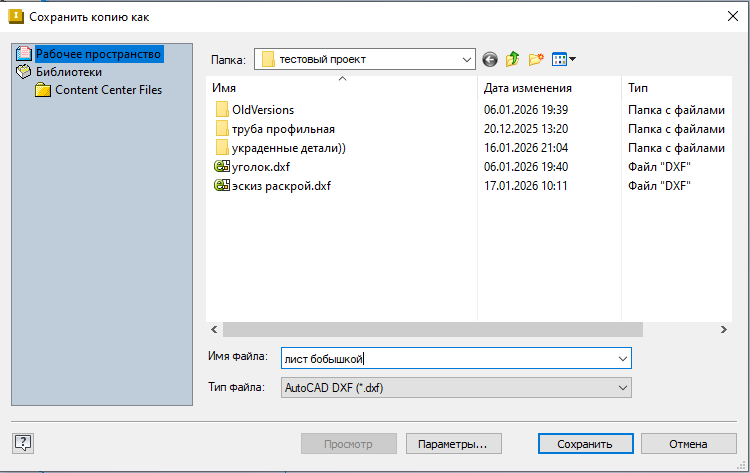Sort by the Имя column header
750x473 pixels.
(x=342, y=88)
